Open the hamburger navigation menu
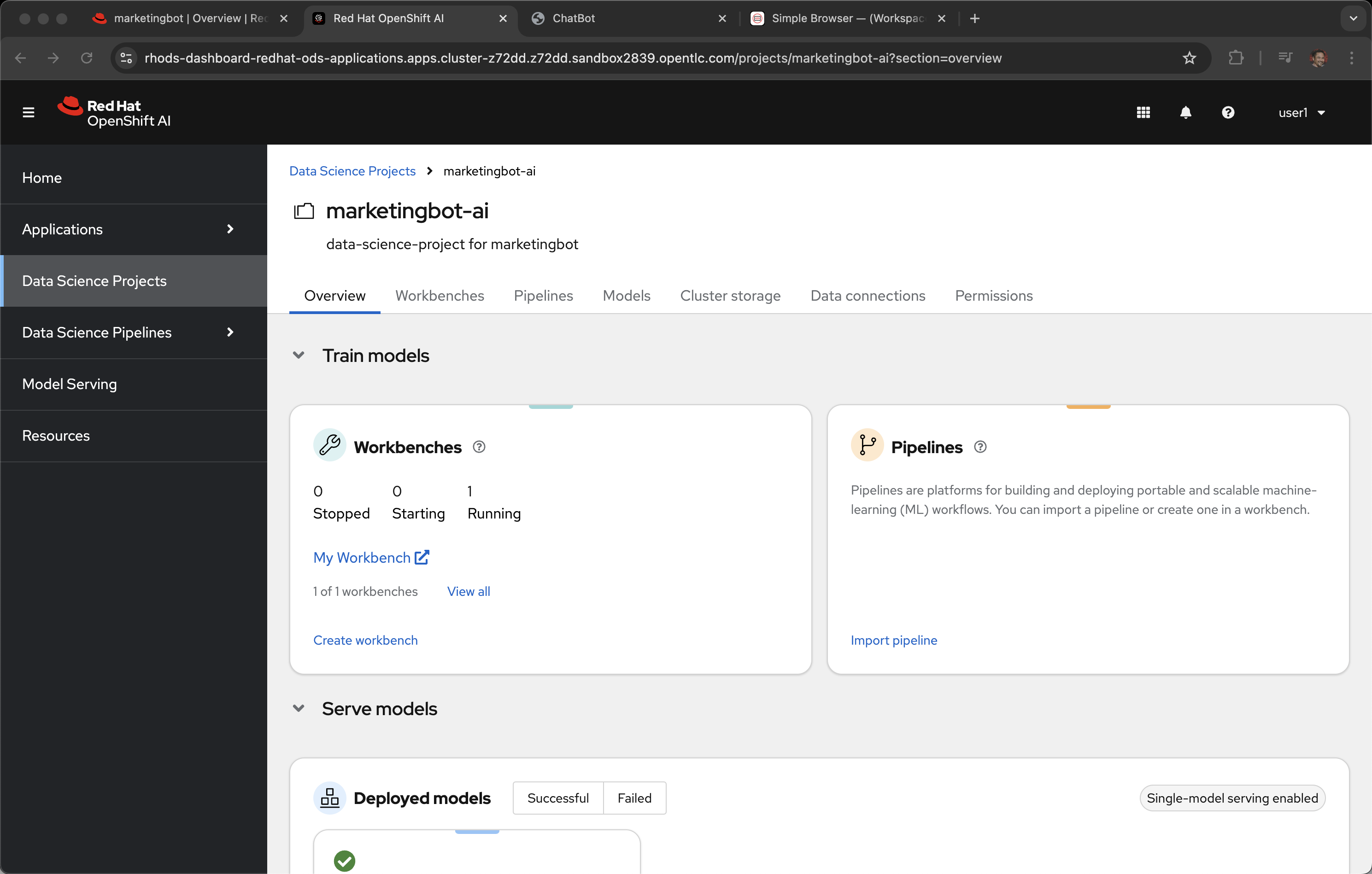 (x=29, y=113)
